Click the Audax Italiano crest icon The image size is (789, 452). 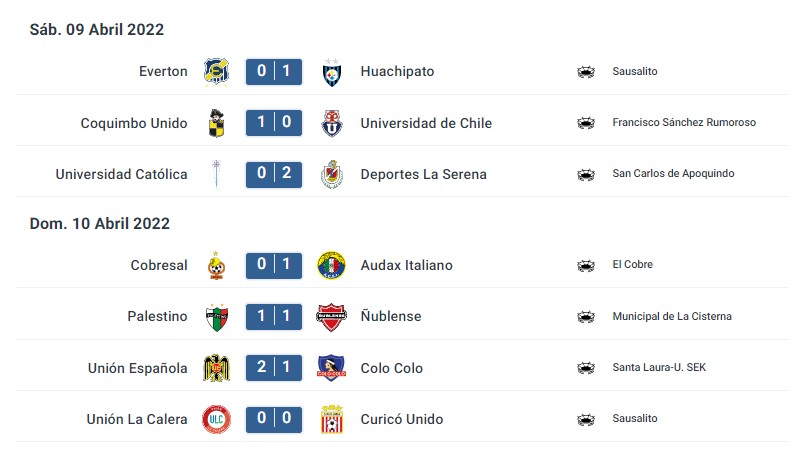(331, 265)
